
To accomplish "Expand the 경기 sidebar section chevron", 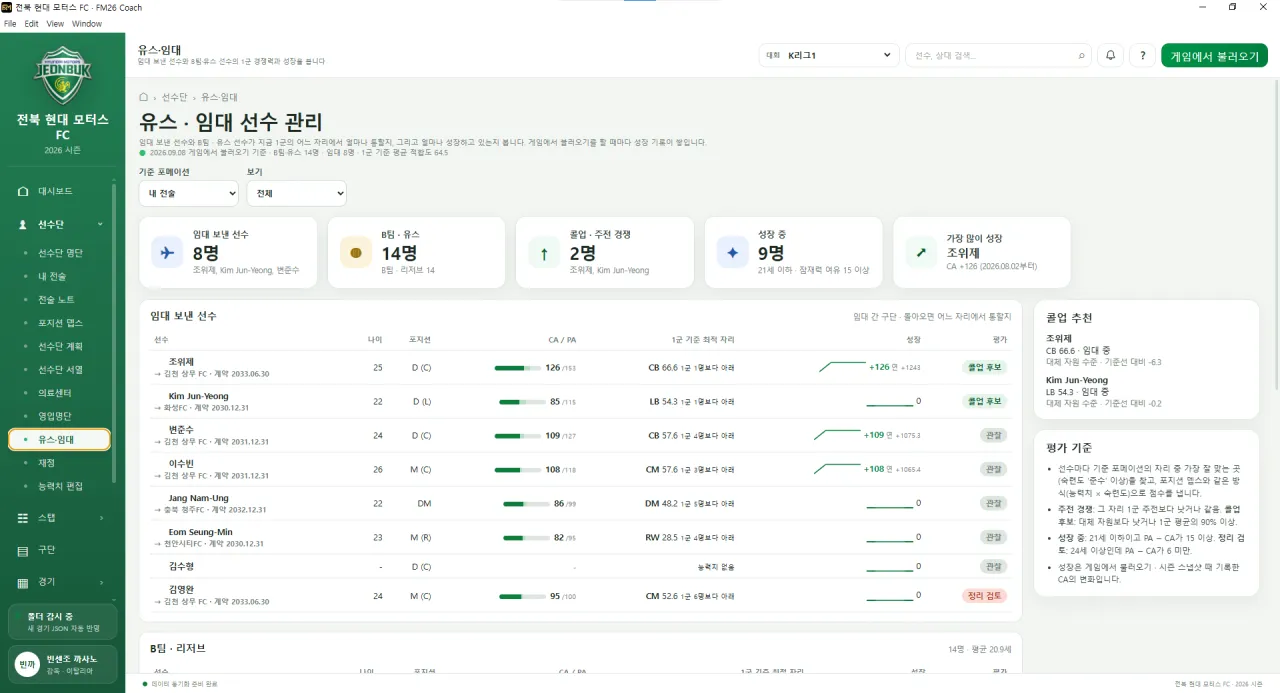I will [x=100, y=582].
